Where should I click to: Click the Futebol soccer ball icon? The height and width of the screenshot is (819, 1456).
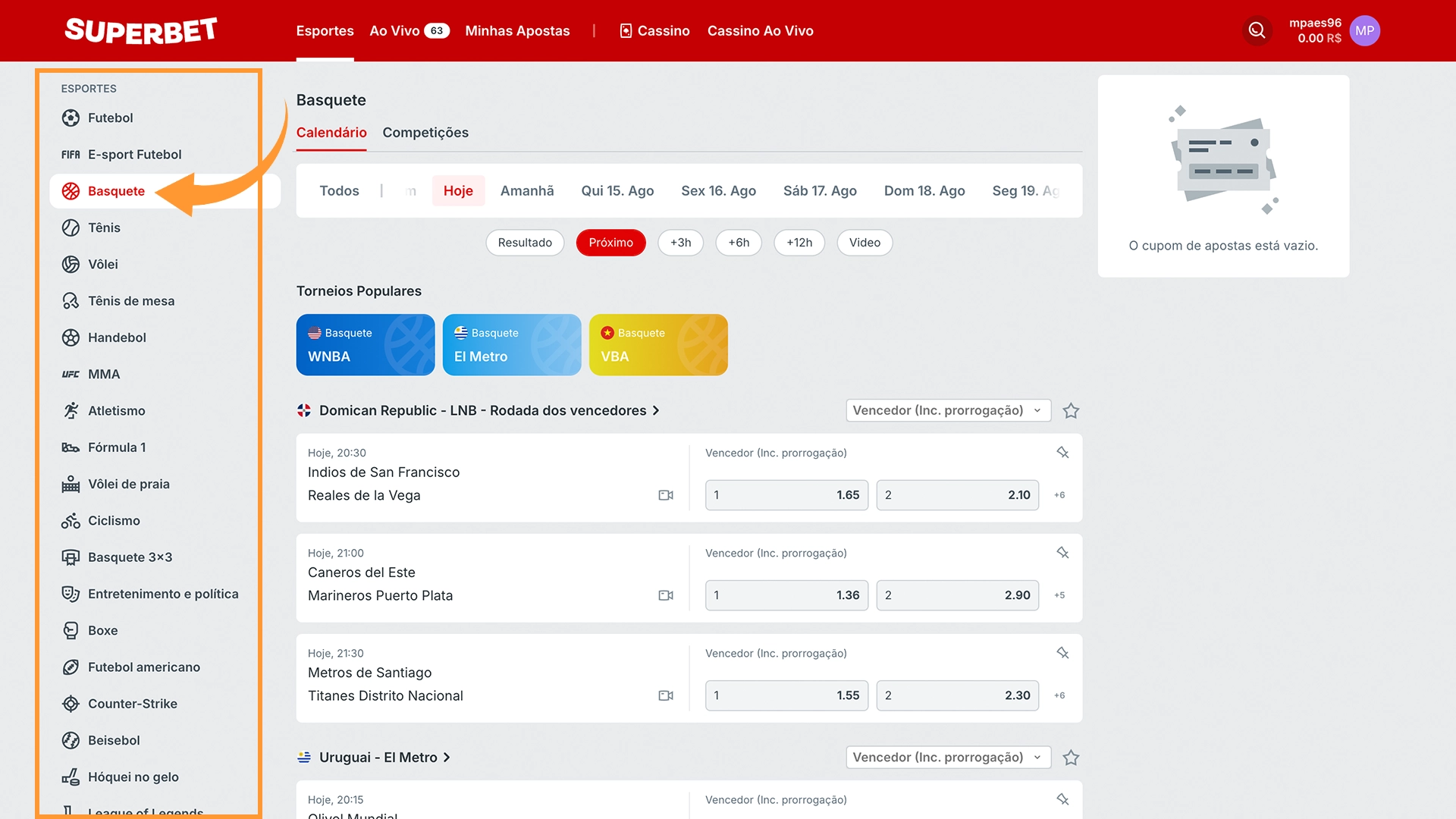tap(71, 118)
